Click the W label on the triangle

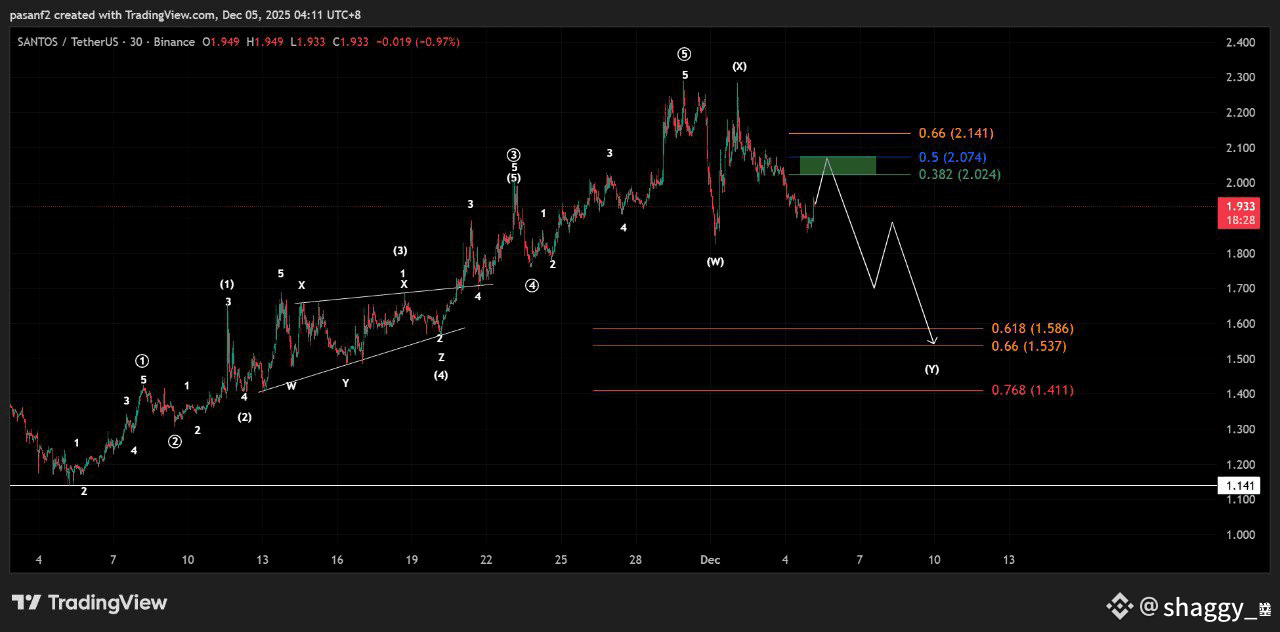[291, 385]
